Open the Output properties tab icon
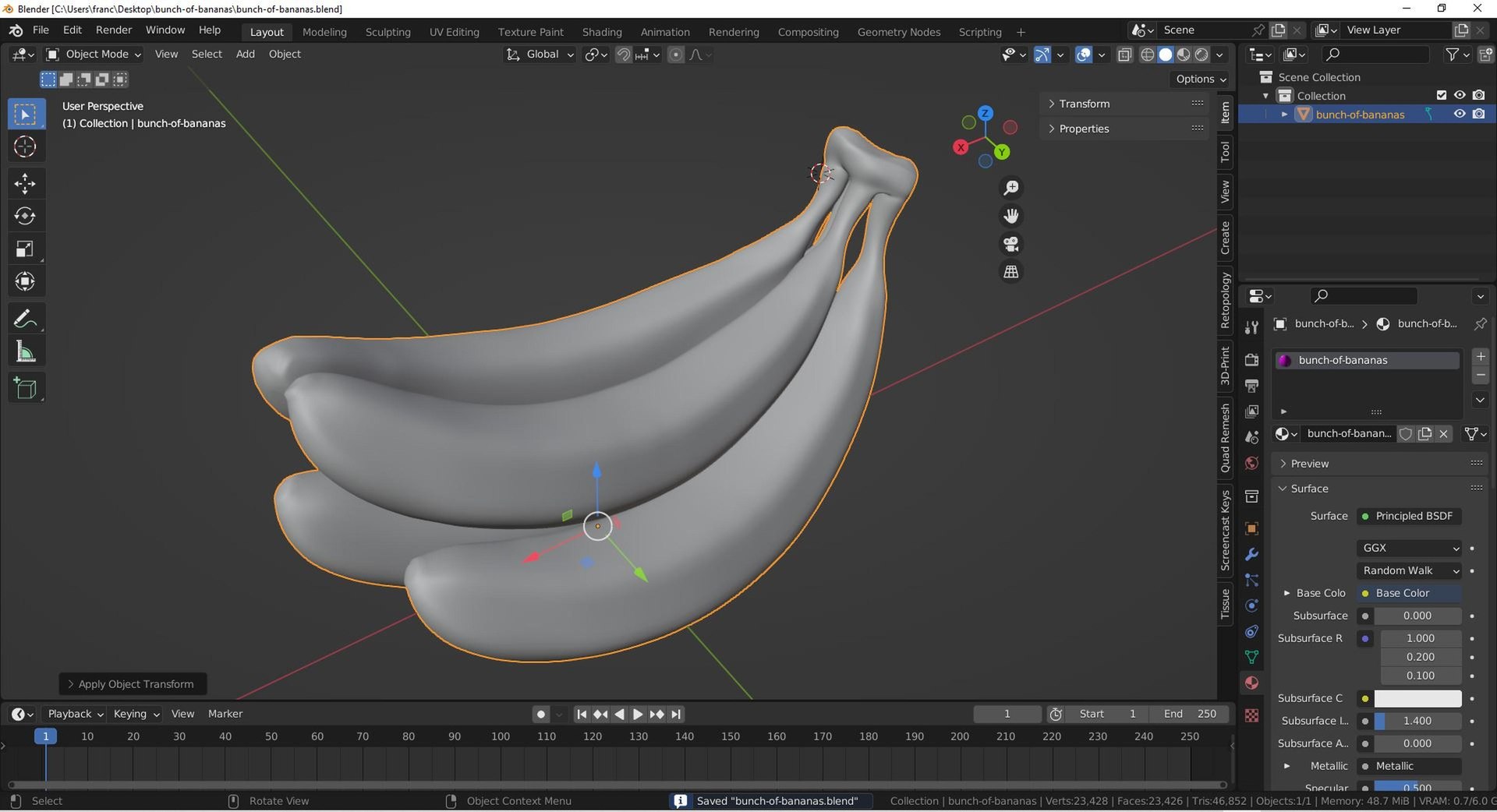 (x=1251, y=386)
